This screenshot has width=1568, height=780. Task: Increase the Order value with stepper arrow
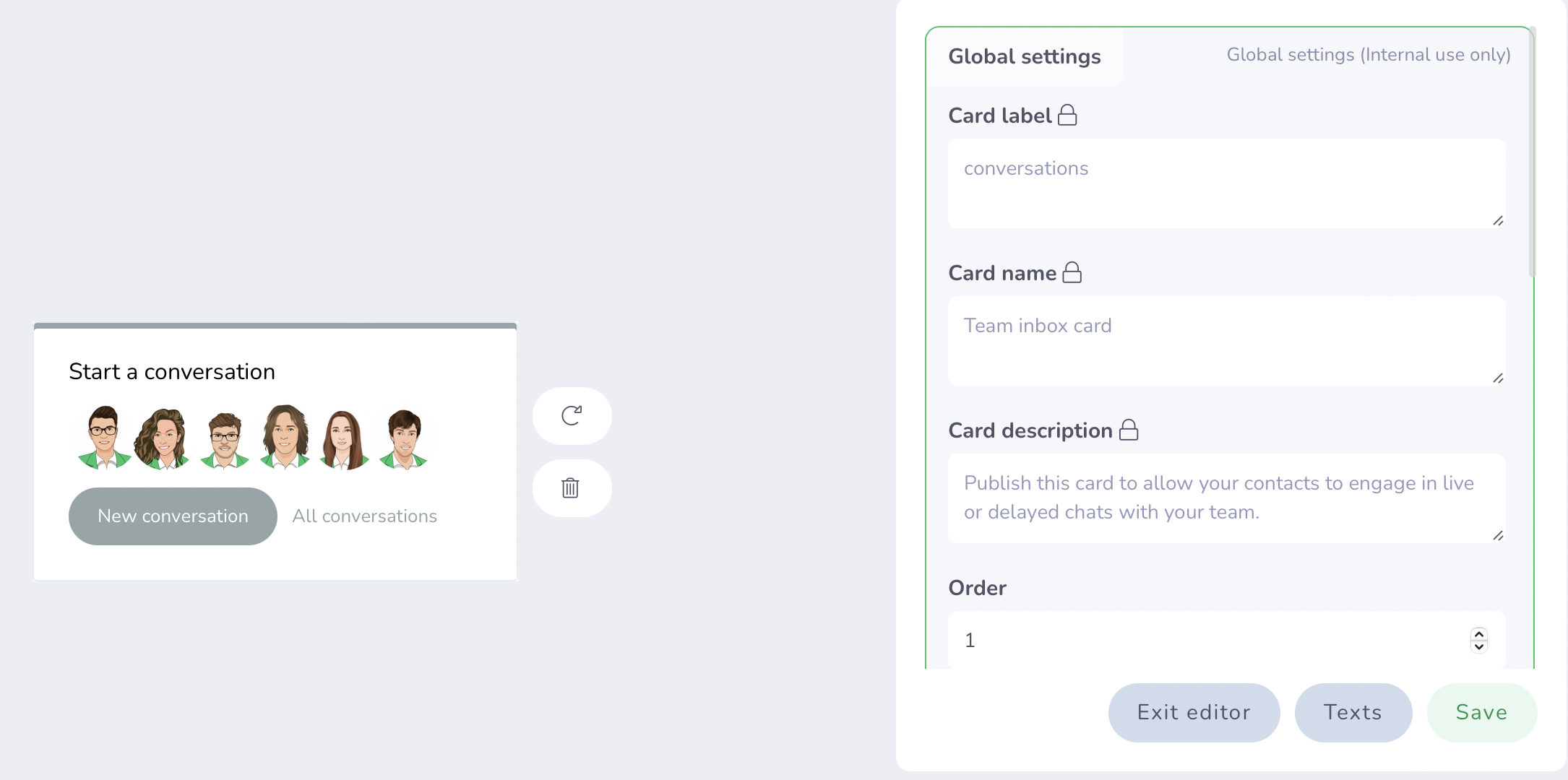pyautogui.click(x=1479, y=634)
